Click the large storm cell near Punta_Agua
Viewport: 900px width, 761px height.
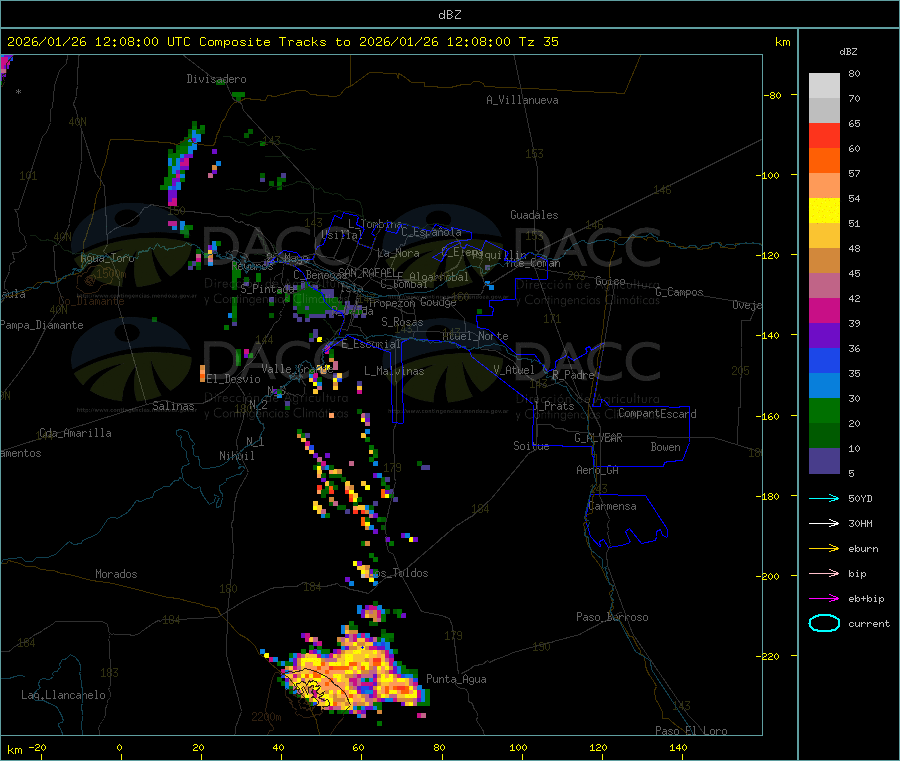[x=356, y=669]
